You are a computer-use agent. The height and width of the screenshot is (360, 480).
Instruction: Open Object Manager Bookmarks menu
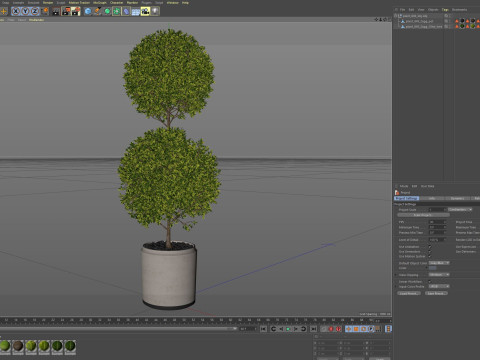[459, 10]
